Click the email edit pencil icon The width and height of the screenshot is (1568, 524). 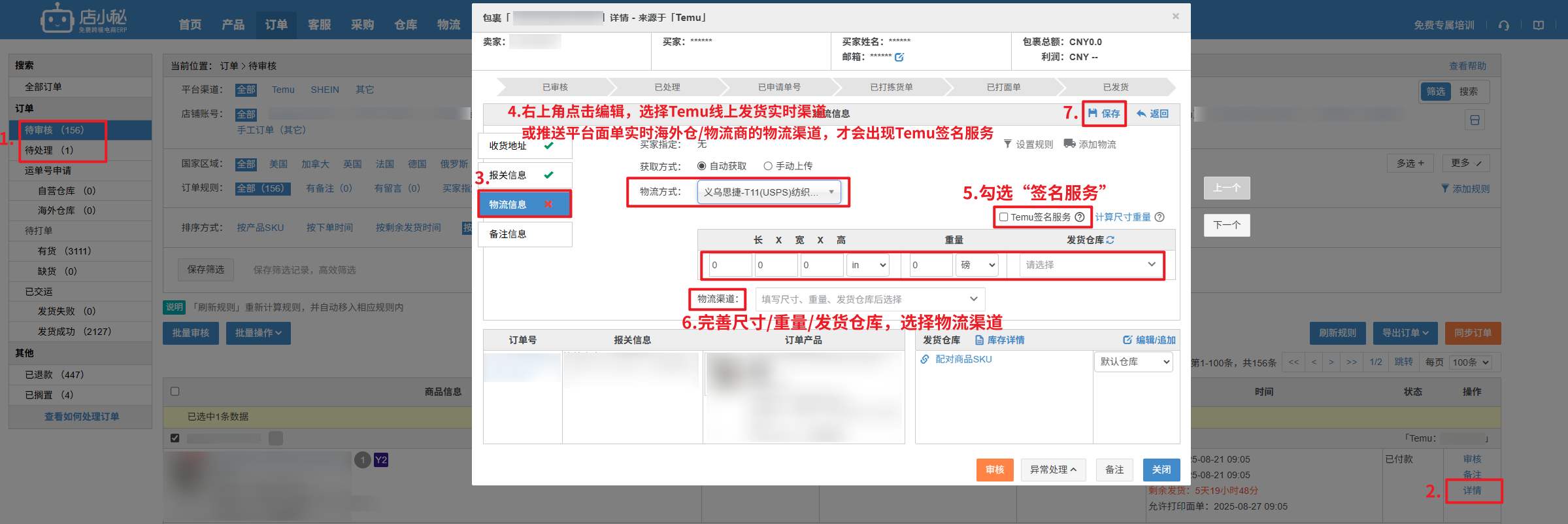tap(899, 57)
